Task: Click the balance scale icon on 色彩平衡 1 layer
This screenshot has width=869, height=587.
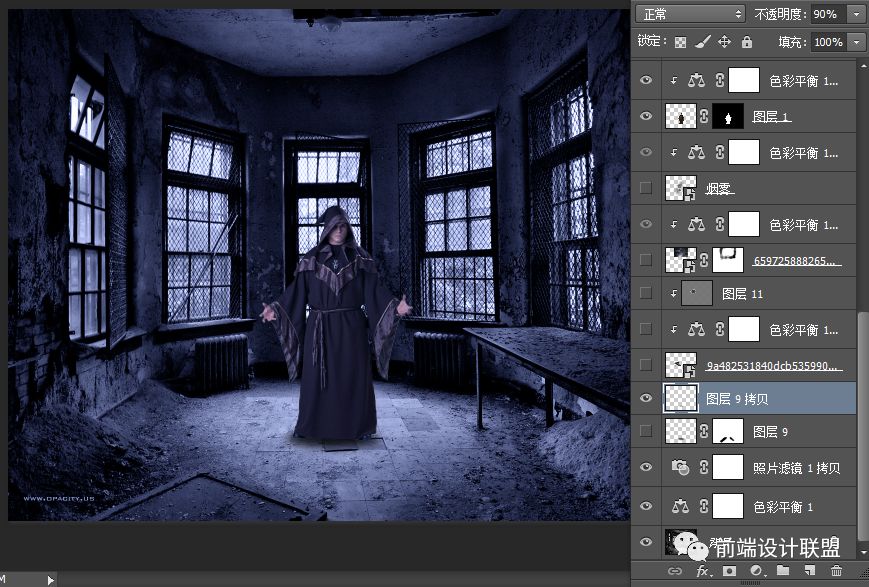Action: (681, 506)
